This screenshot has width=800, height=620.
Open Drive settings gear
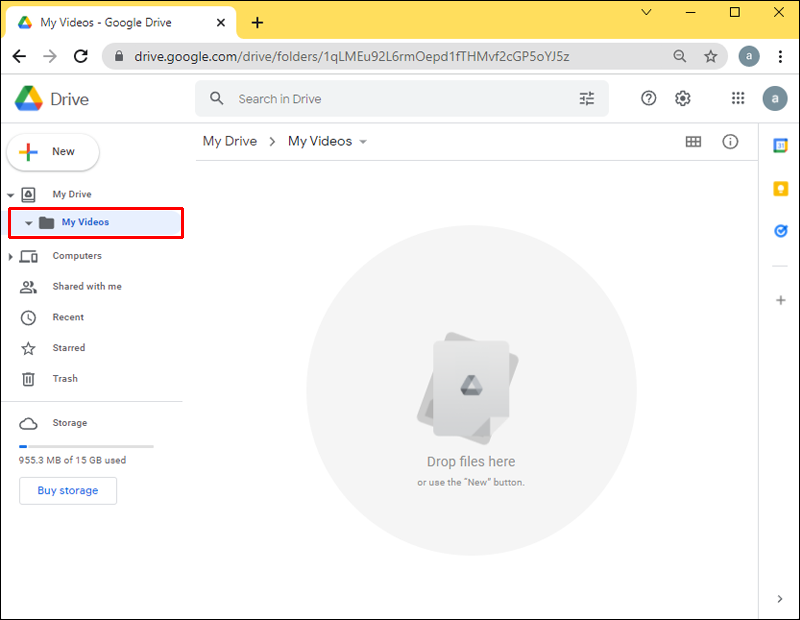click(x=683, y=98)
